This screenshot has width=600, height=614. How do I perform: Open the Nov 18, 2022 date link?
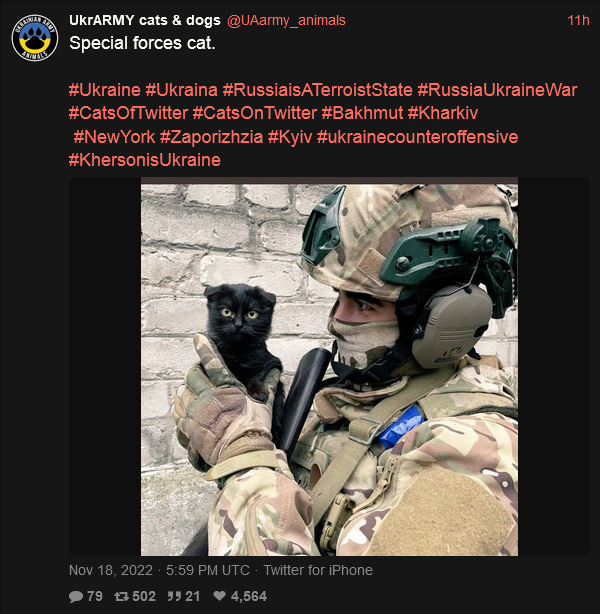pyautogui.click(x=111, y=570)
